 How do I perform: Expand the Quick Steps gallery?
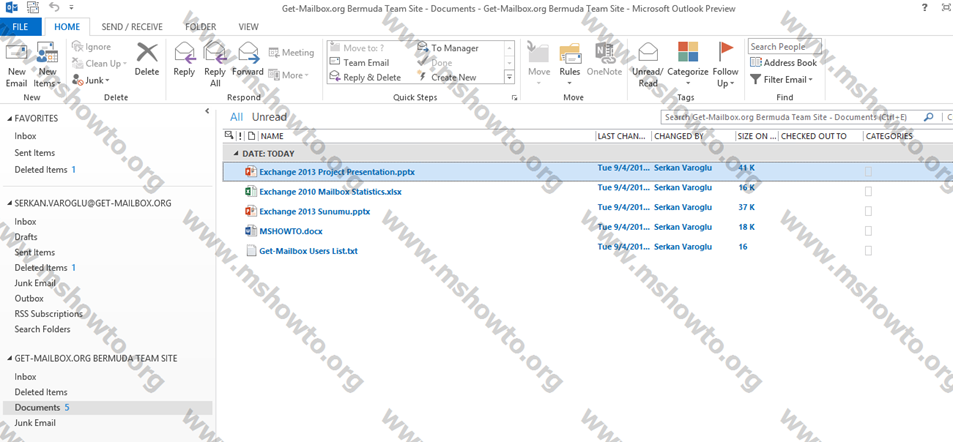point(509,77)
